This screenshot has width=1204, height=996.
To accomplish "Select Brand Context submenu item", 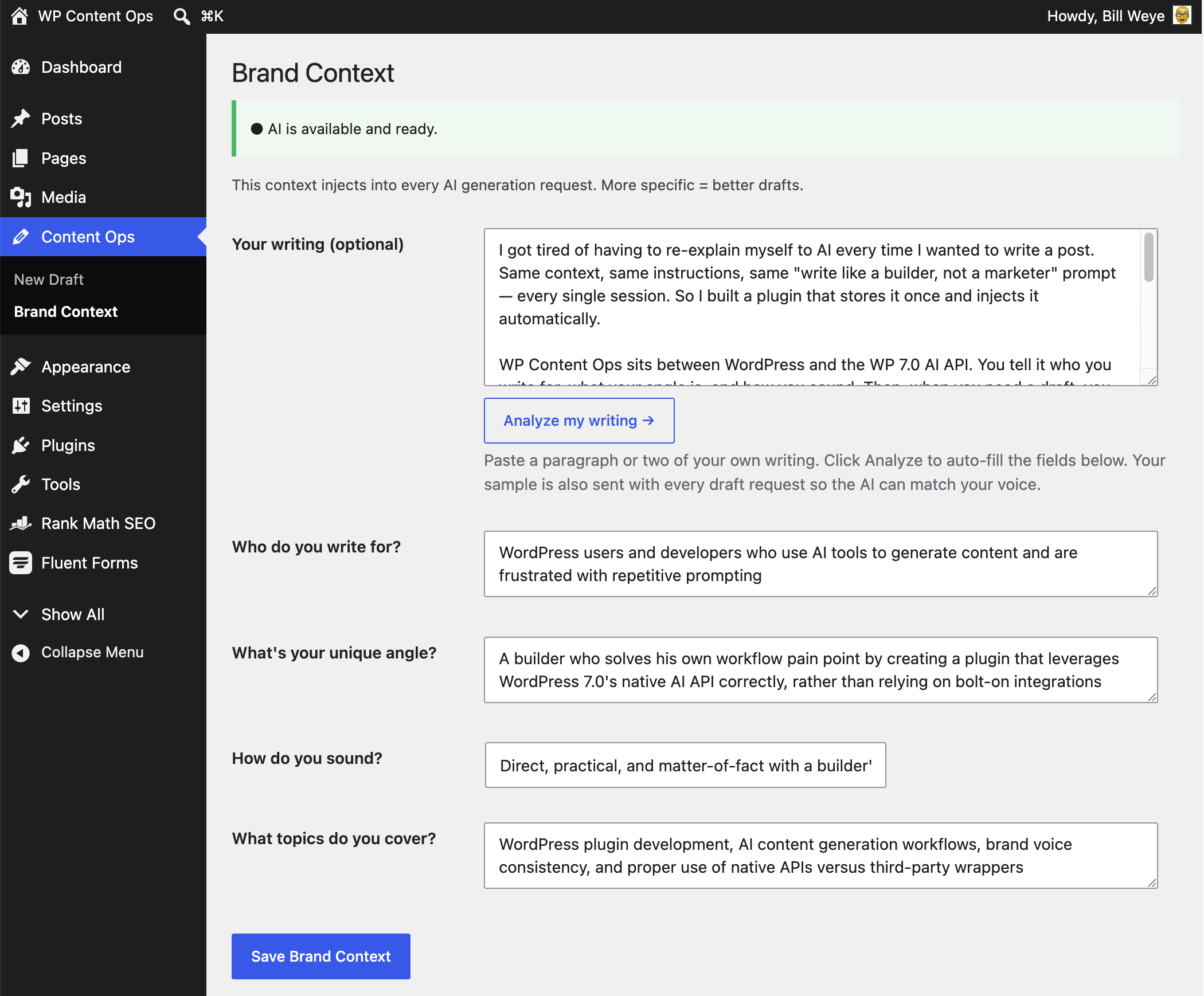I will [65, 312].
